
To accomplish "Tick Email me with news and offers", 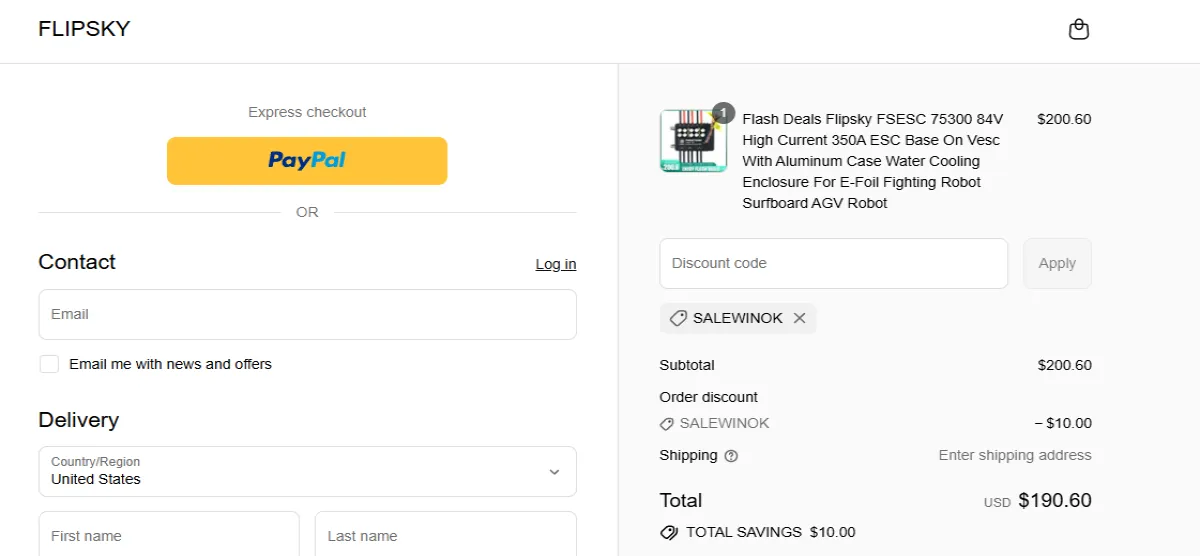I will 49,364.
